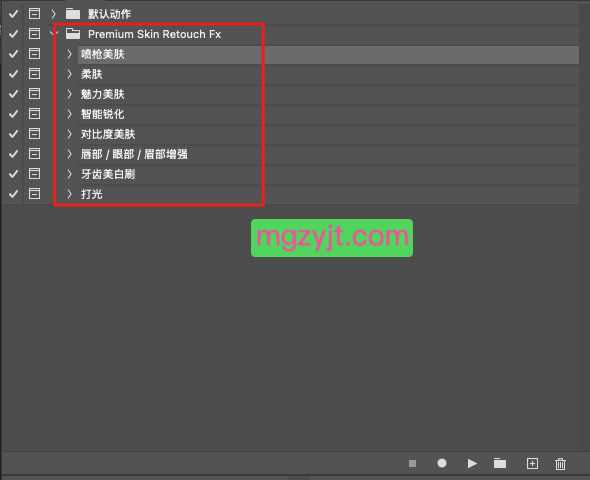Select the 柔肤 action
The image size is (590, 480).
click(92, 74)
